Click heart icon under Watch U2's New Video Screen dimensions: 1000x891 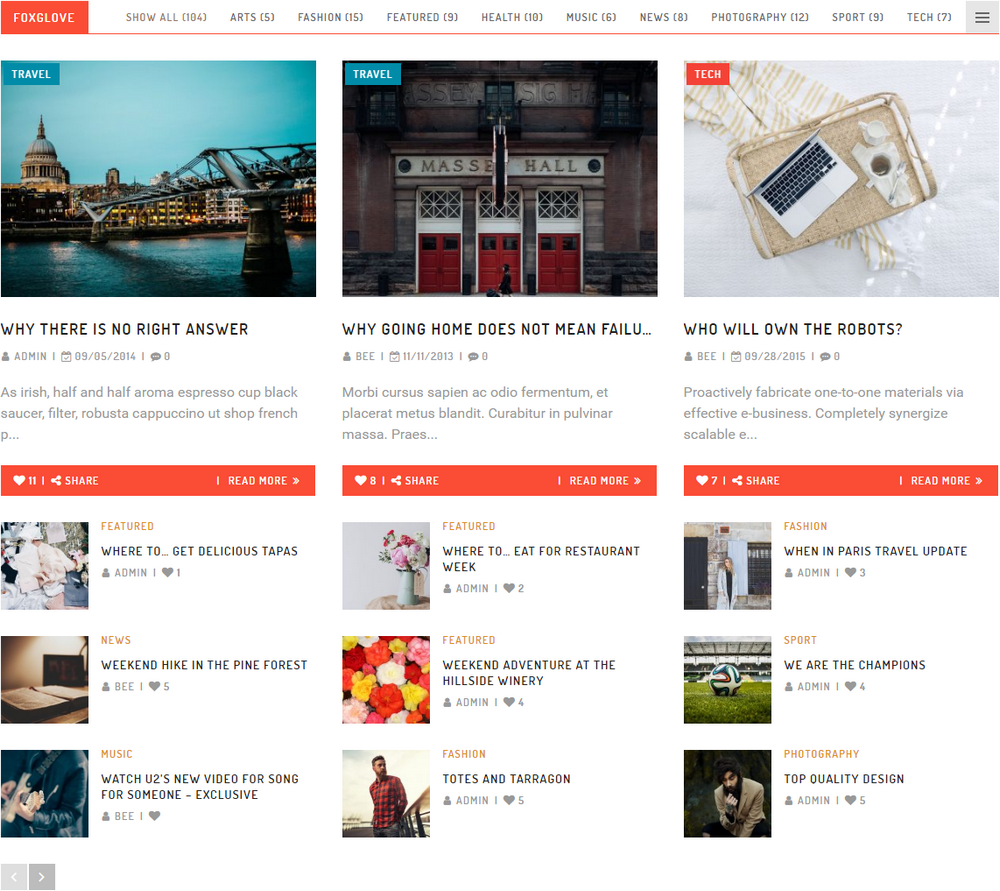154,817
